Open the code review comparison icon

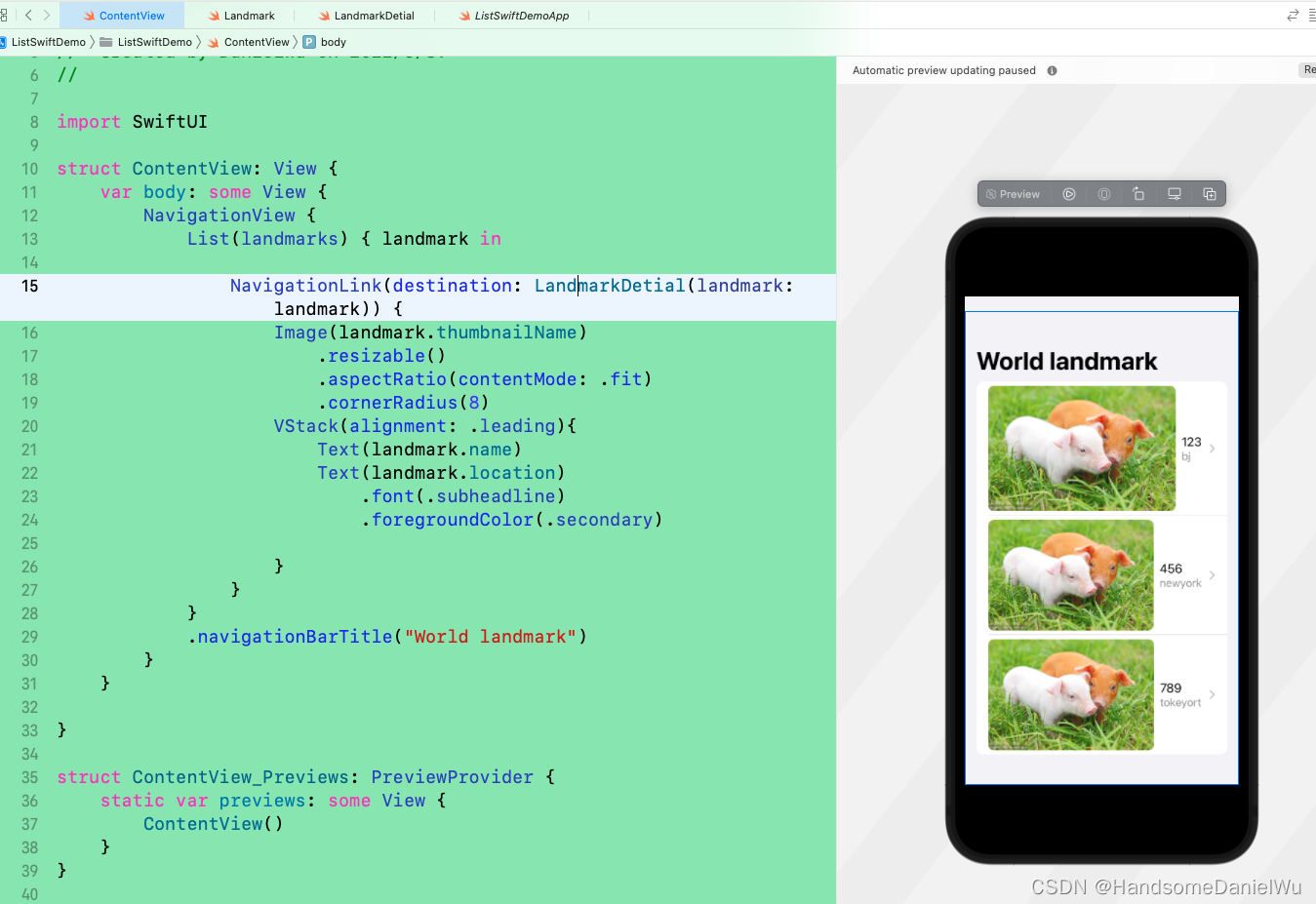1293,15
